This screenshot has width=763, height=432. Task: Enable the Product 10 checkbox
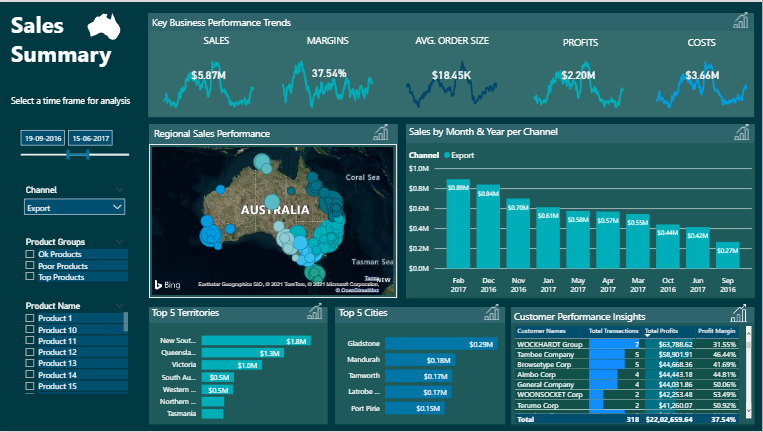pos(30,330)
